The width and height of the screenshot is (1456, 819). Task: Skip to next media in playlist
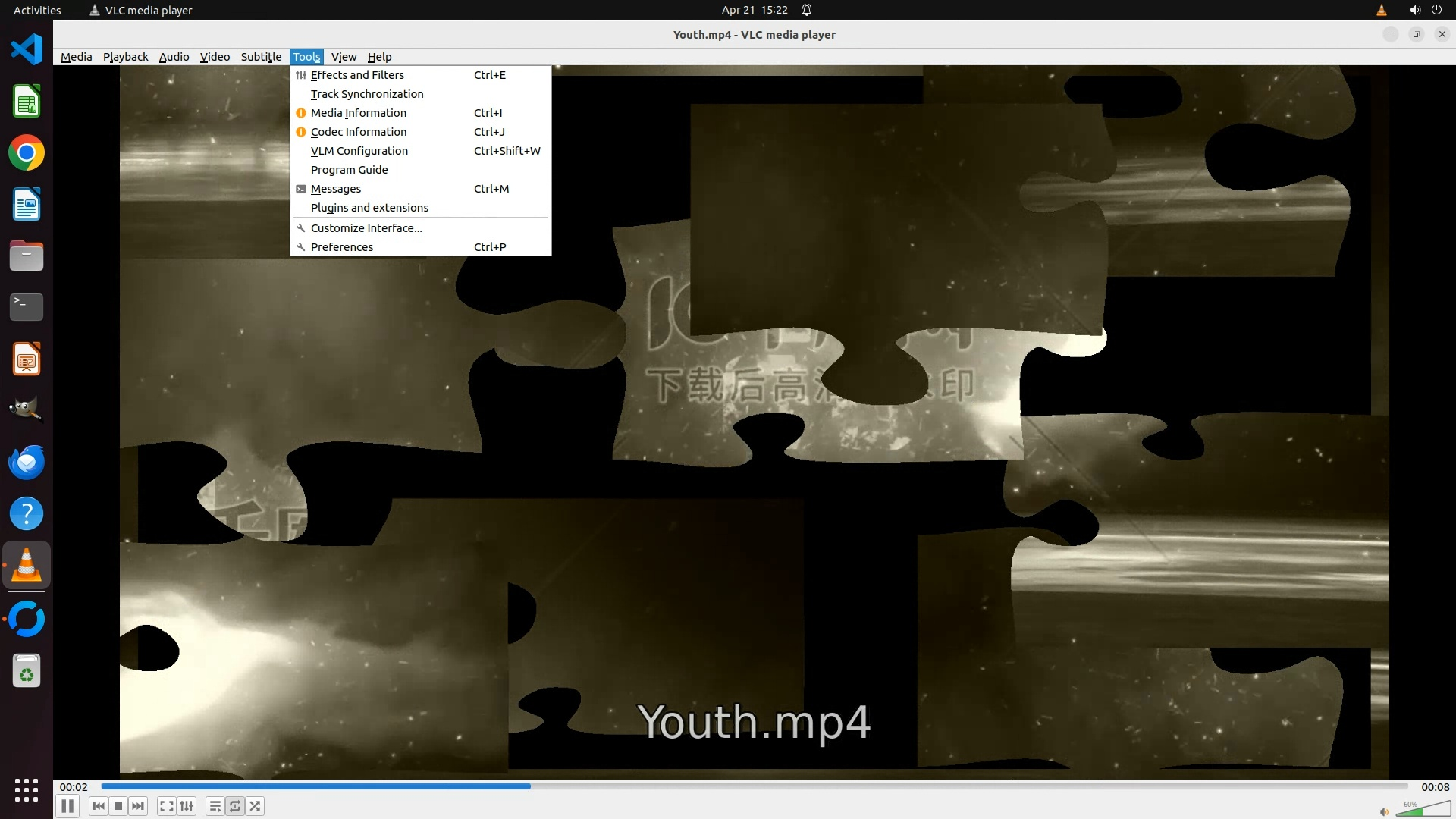138,806
